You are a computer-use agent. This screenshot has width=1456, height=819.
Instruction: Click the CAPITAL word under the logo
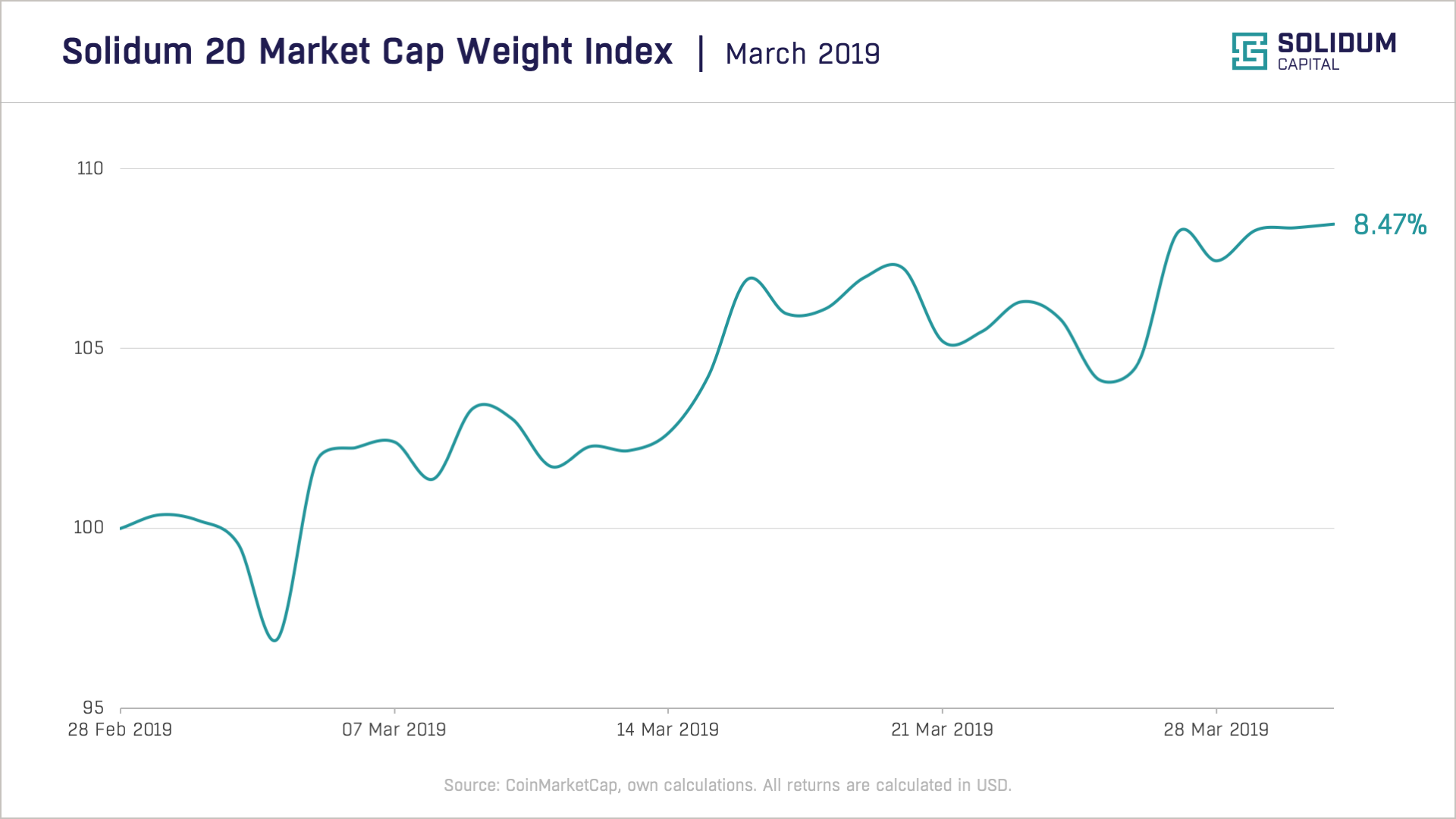tap(1308, 65)
